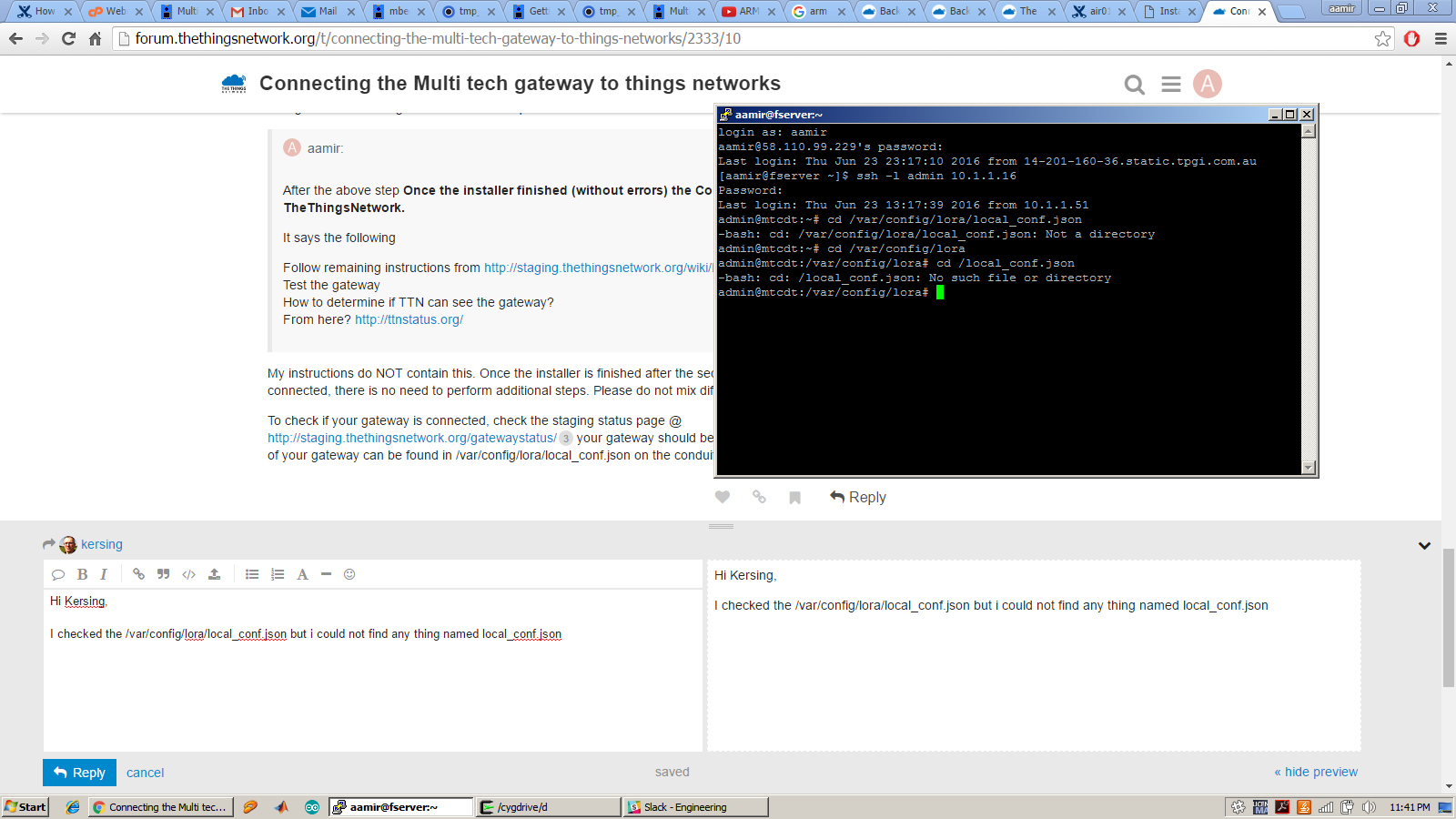The image size is (1456, 819).
Task: Insert blockquote in composer
Action: pyautogui.click(x=164, y=574)
